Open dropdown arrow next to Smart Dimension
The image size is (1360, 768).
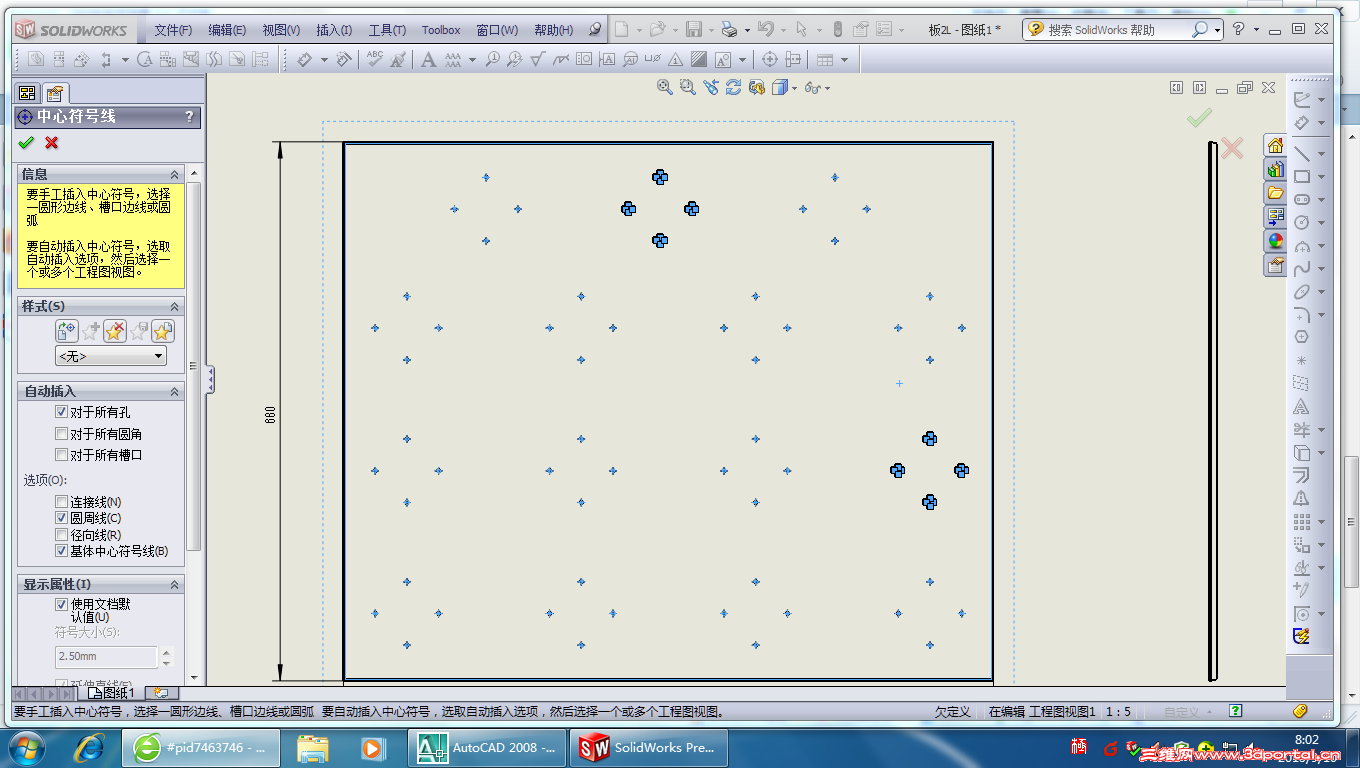324,60
